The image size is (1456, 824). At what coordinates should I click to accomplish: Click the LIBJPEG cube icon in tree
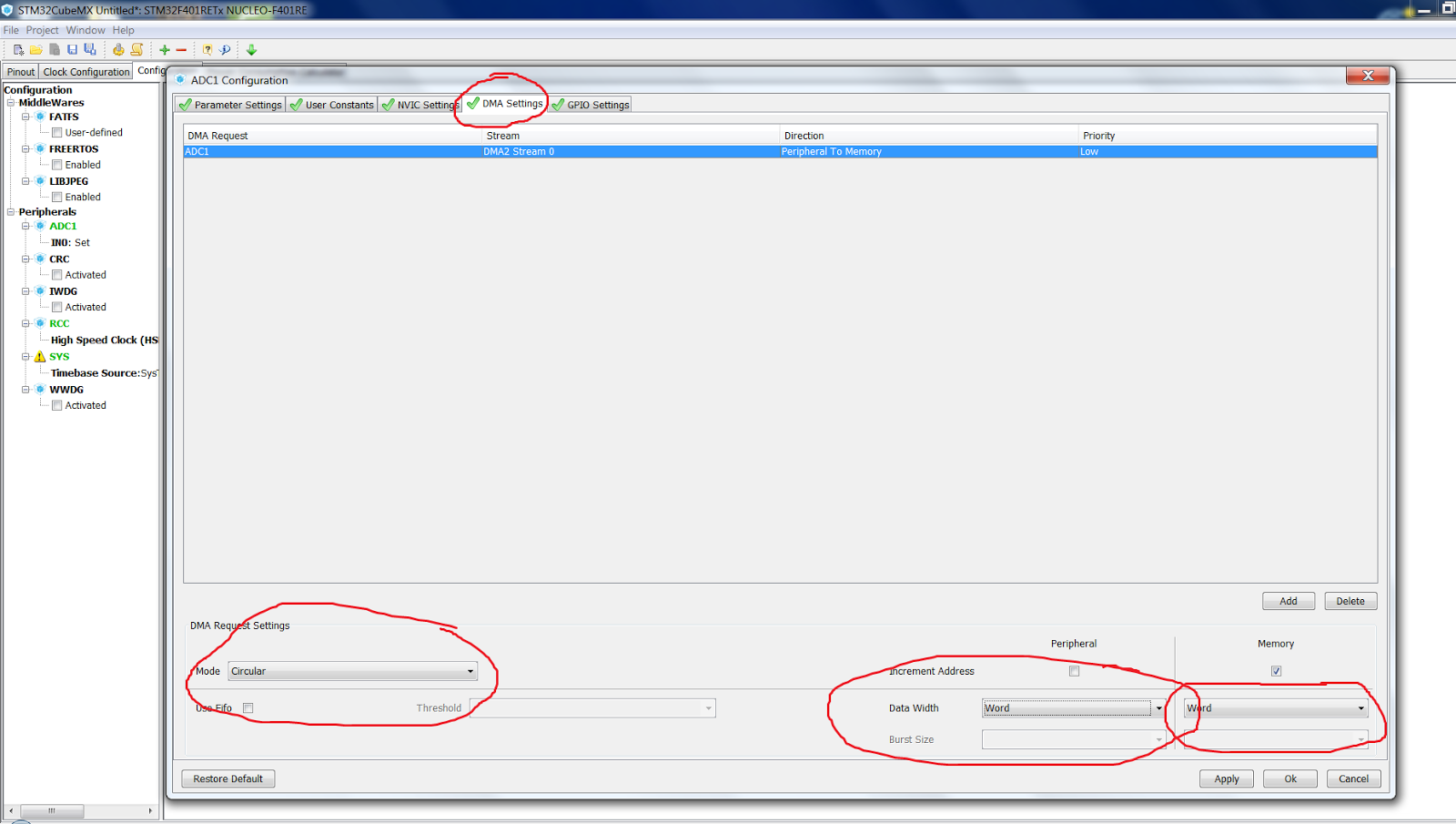click(x=40, y=181)
